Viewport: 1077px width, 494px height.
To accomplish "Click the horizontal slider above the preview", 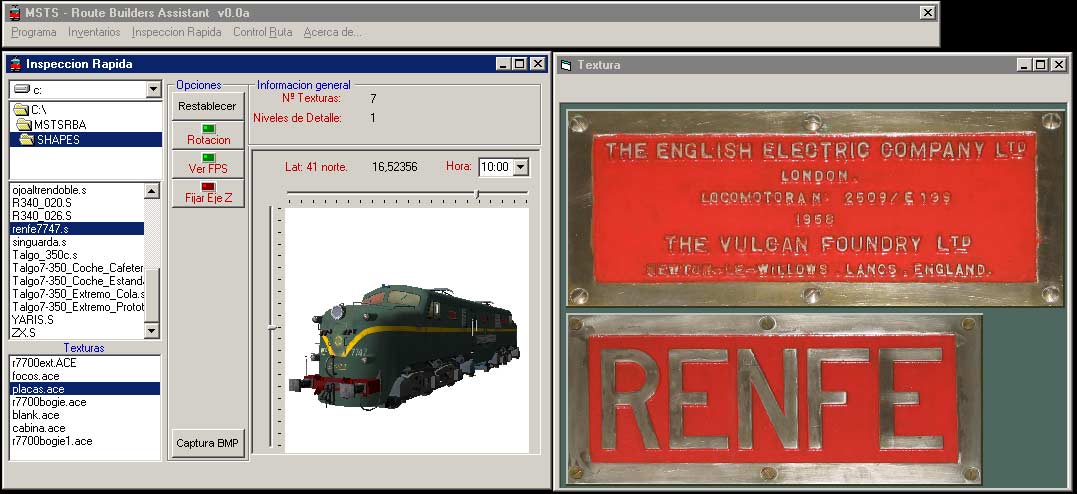I will point(477,193).
